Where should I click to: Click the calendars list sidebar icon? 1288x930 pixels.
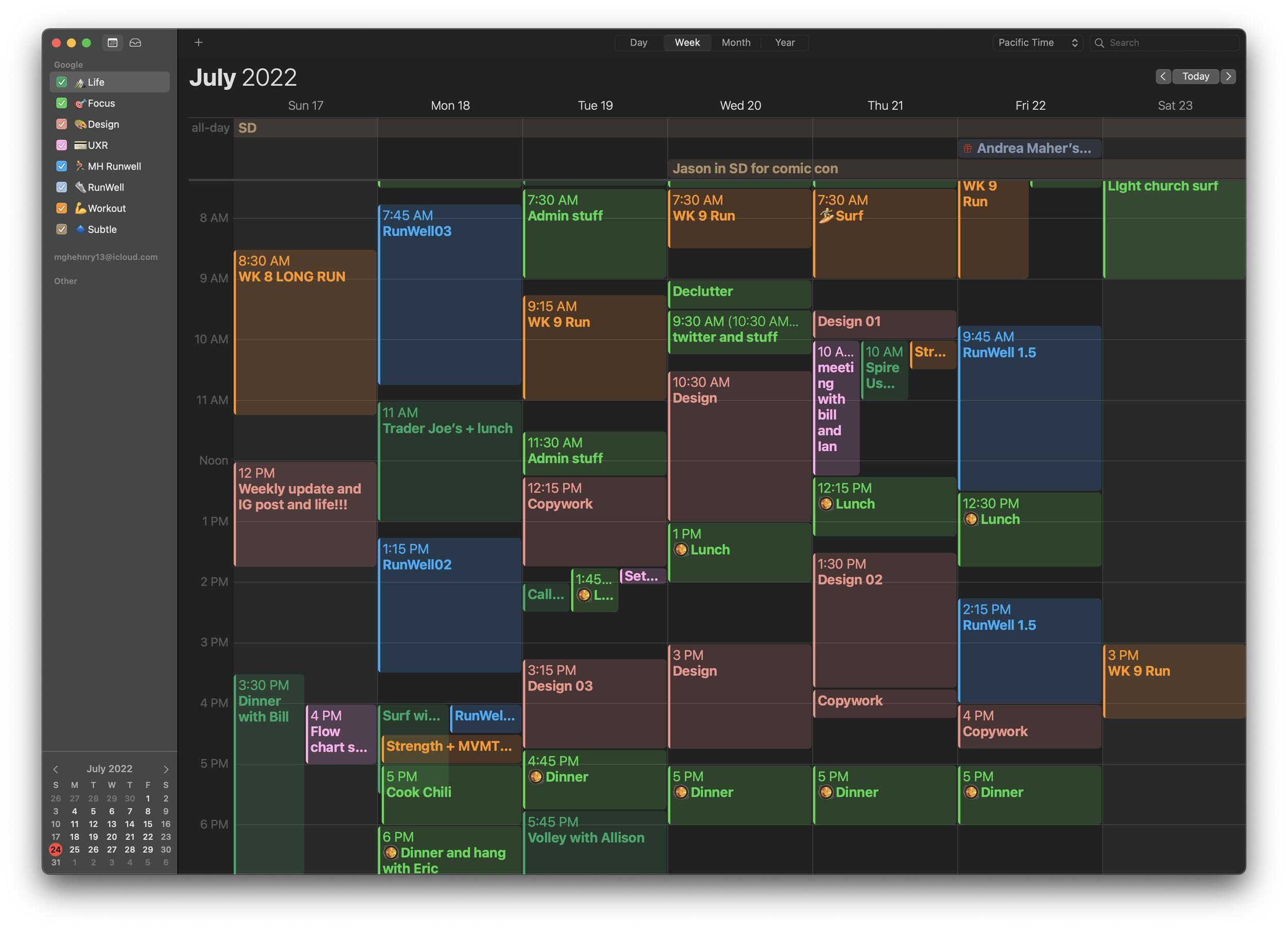click(x=112, y=43)
